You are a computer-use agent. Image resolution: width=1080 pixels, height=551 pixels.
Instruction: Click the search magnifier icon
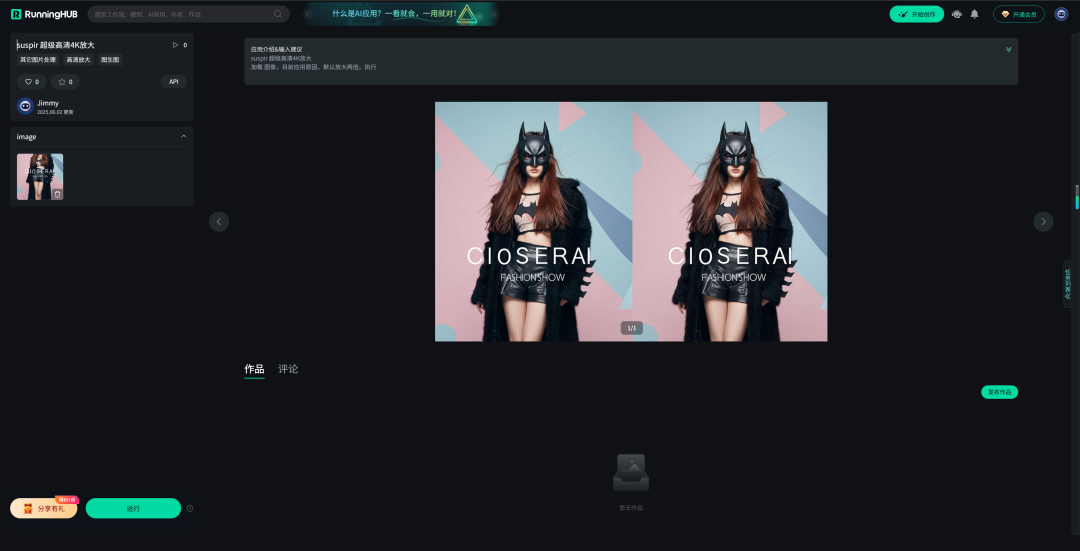[278, 14]
